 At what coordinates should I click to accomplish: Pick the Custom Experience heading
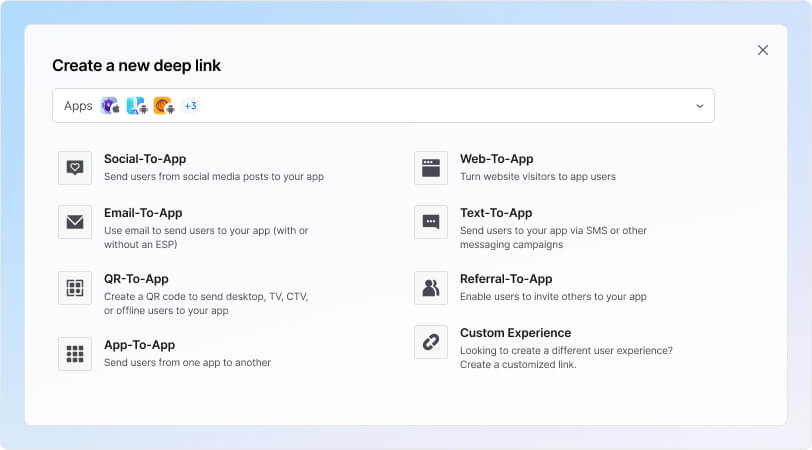click(515, 332)
